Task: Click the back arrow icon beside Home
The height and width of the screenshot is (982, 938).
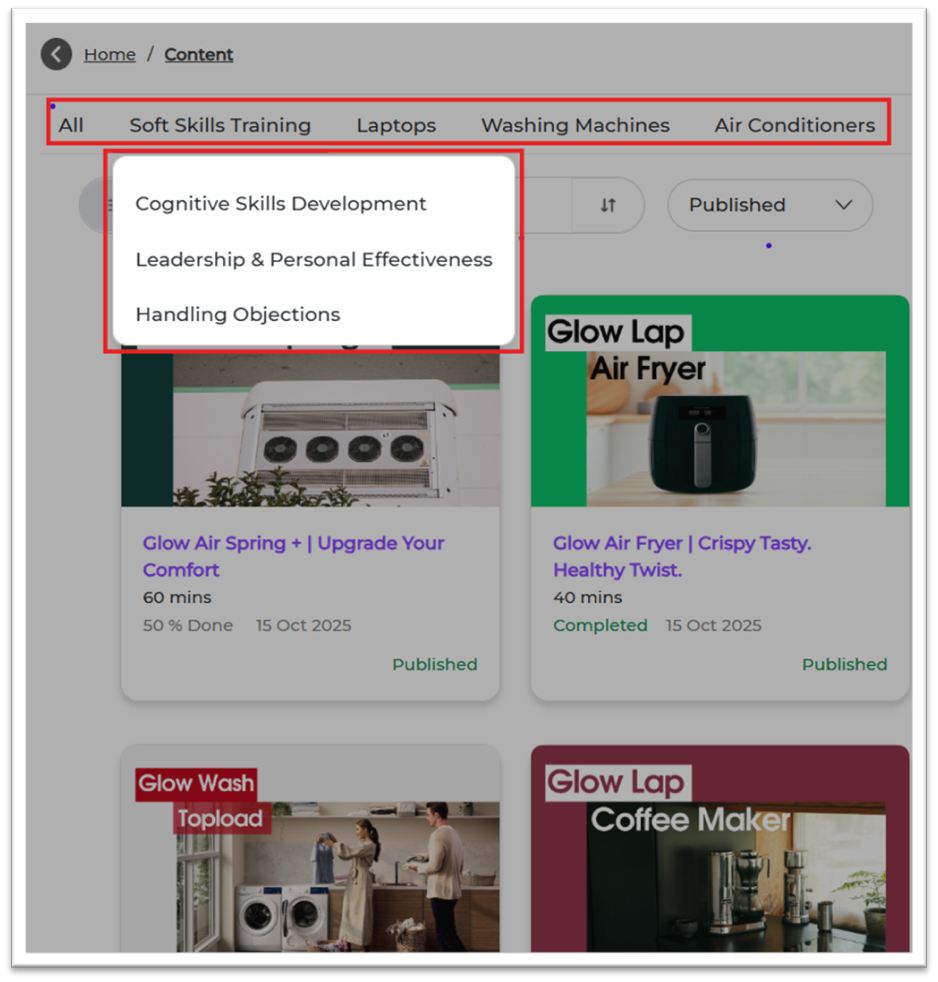Action: [x=56, y=54]
